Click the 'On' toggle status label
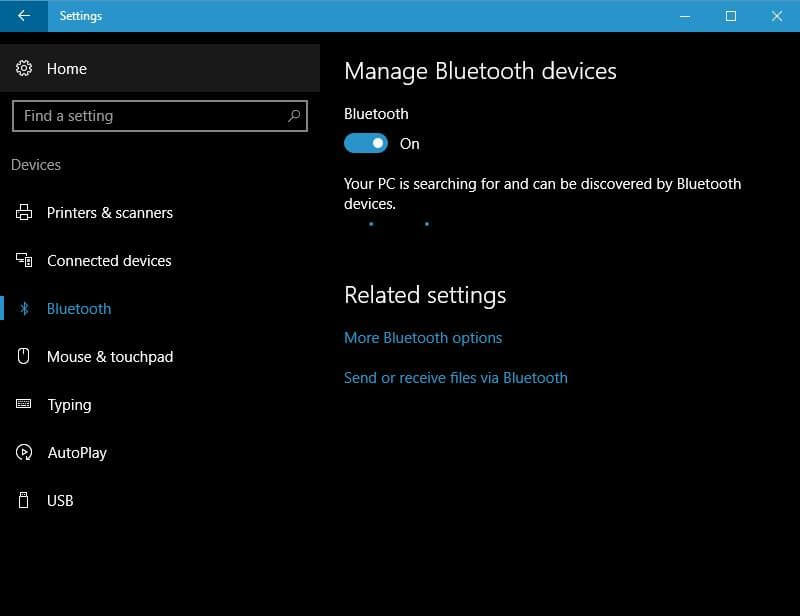The width and height of the screenshot is (800, 616). coord(410,144)
